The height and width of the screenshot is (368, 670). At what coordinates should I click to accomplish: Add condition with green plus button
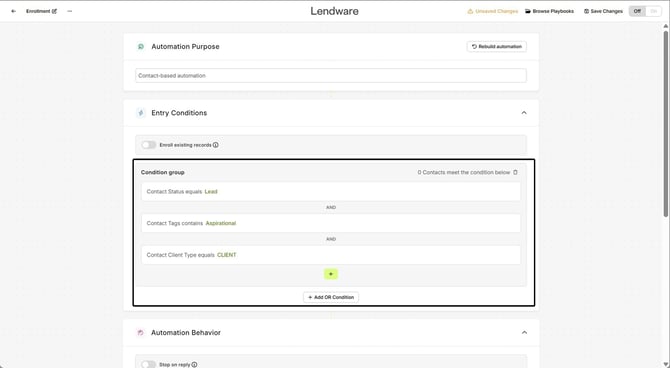pyautogui.click(x=331, y=274)
